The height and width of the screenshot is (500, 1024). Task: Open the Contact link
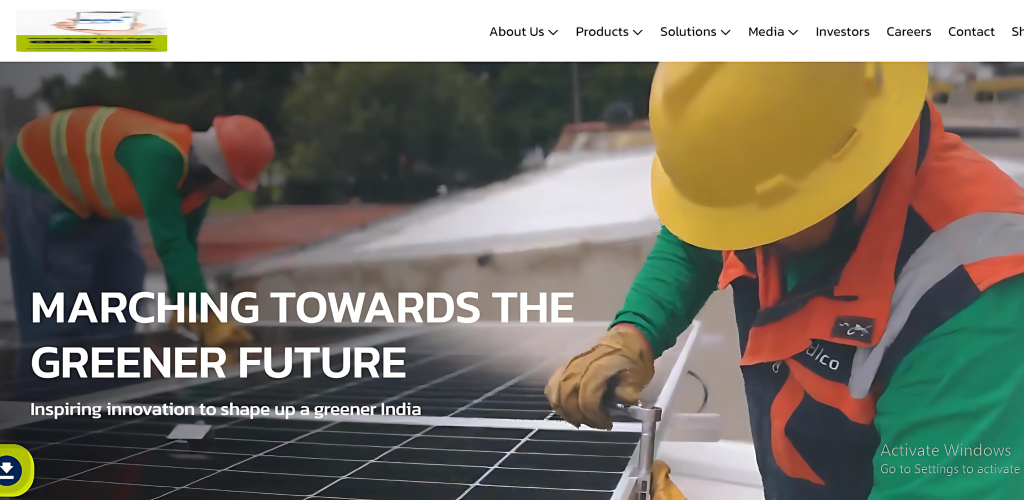click(x=971, y=31)
